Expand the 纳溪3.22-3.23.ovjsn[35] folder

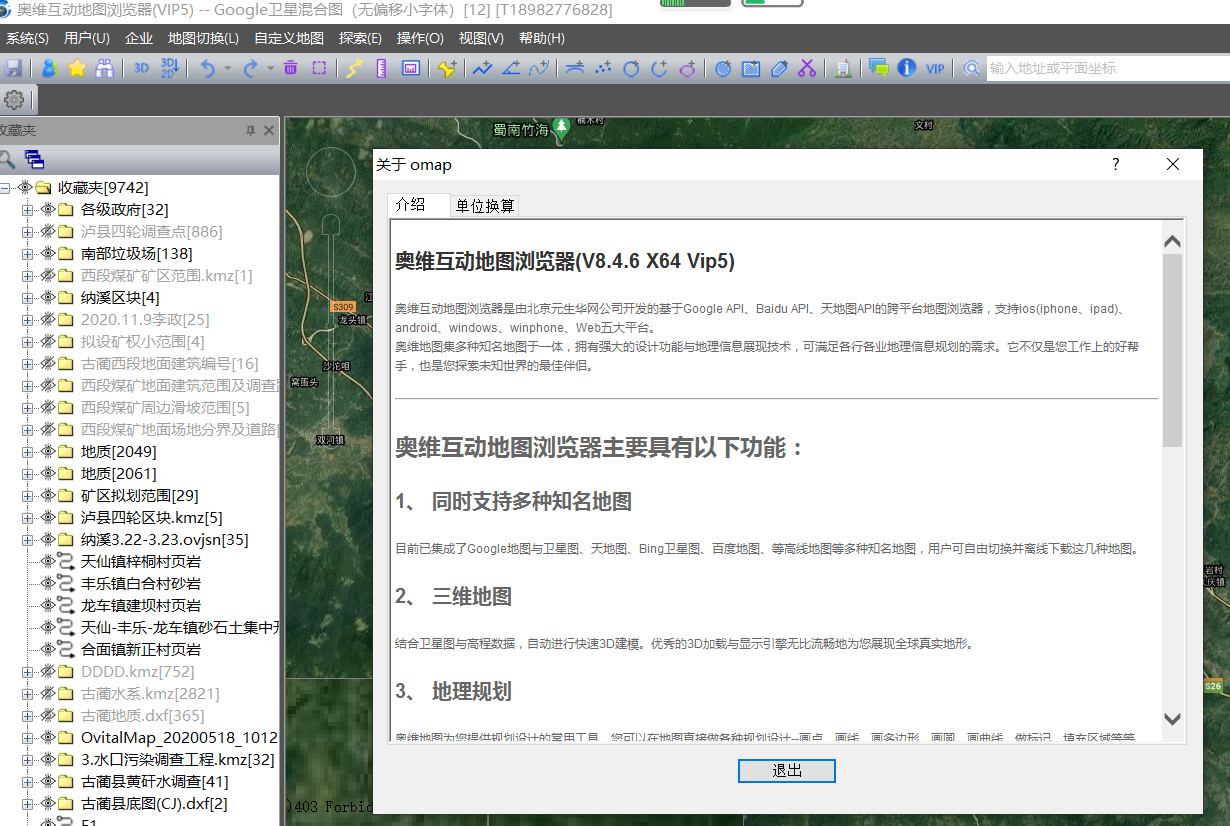(28, 540)
